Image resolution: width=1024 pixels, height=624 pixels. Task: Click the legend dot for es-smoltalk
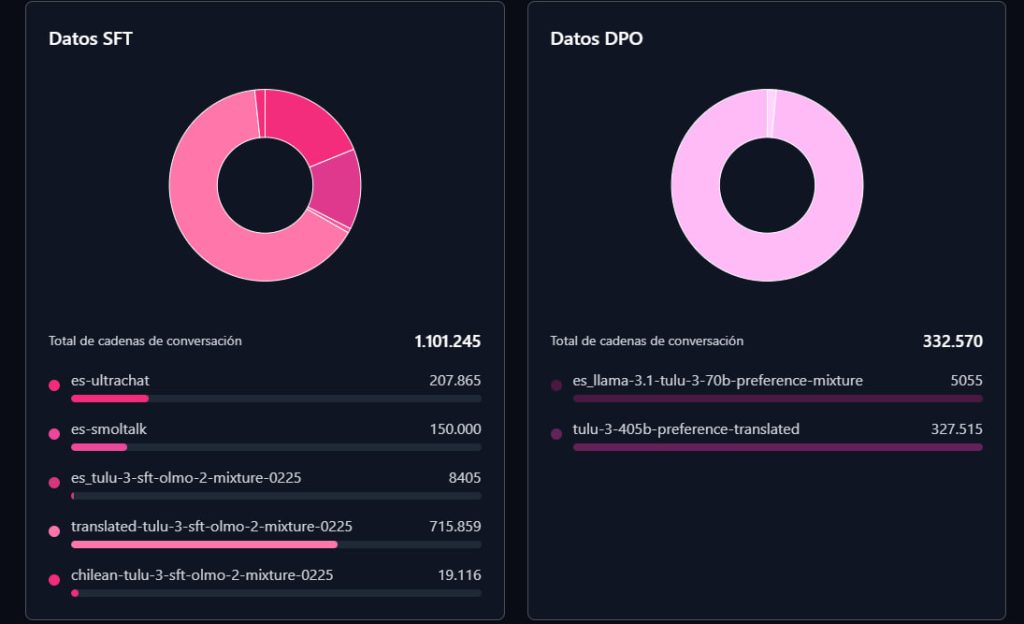(54, 434)
